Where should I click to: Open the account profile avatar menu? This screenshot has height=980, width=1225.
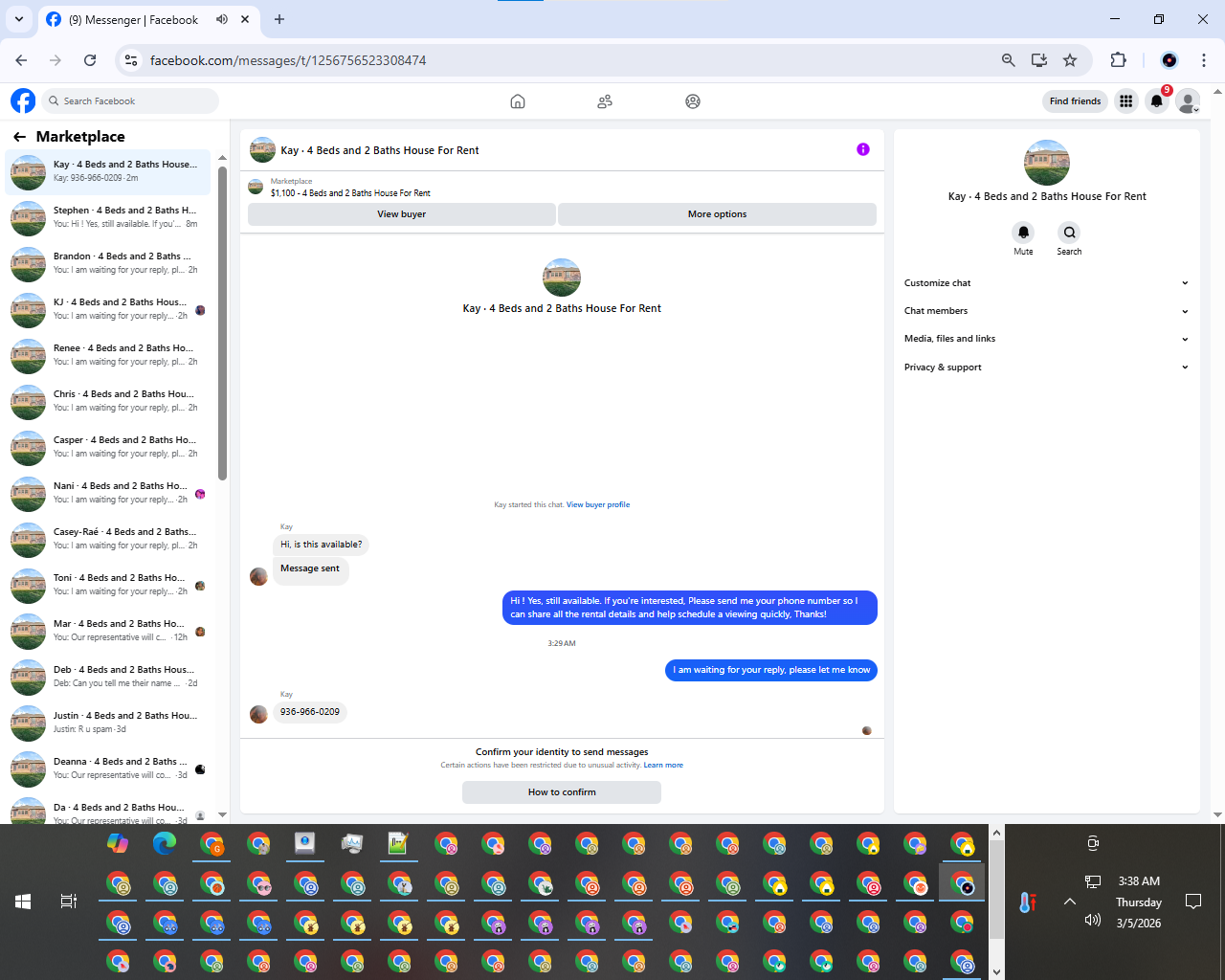1188,101
